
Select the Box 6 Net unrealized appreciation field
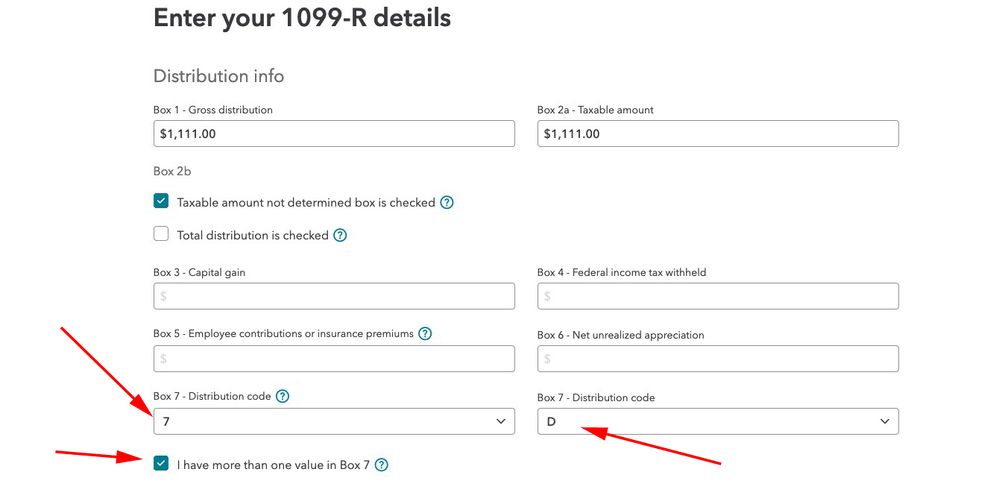717,358
